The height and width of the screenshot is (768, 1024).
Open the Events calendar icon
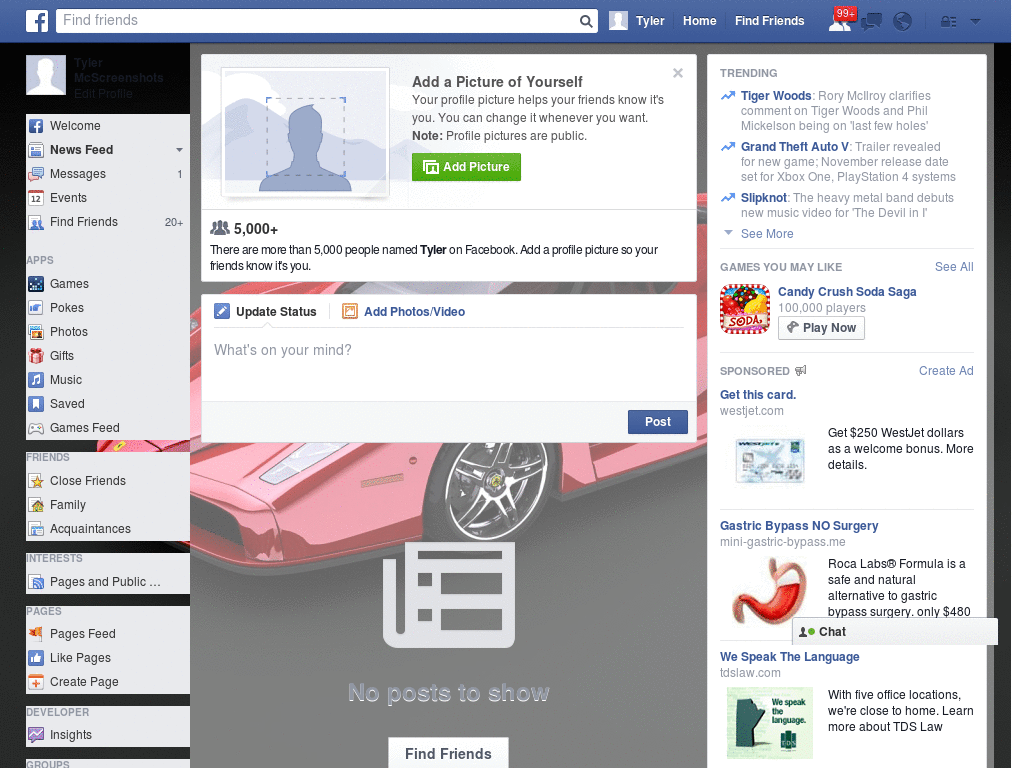[36, 198]
